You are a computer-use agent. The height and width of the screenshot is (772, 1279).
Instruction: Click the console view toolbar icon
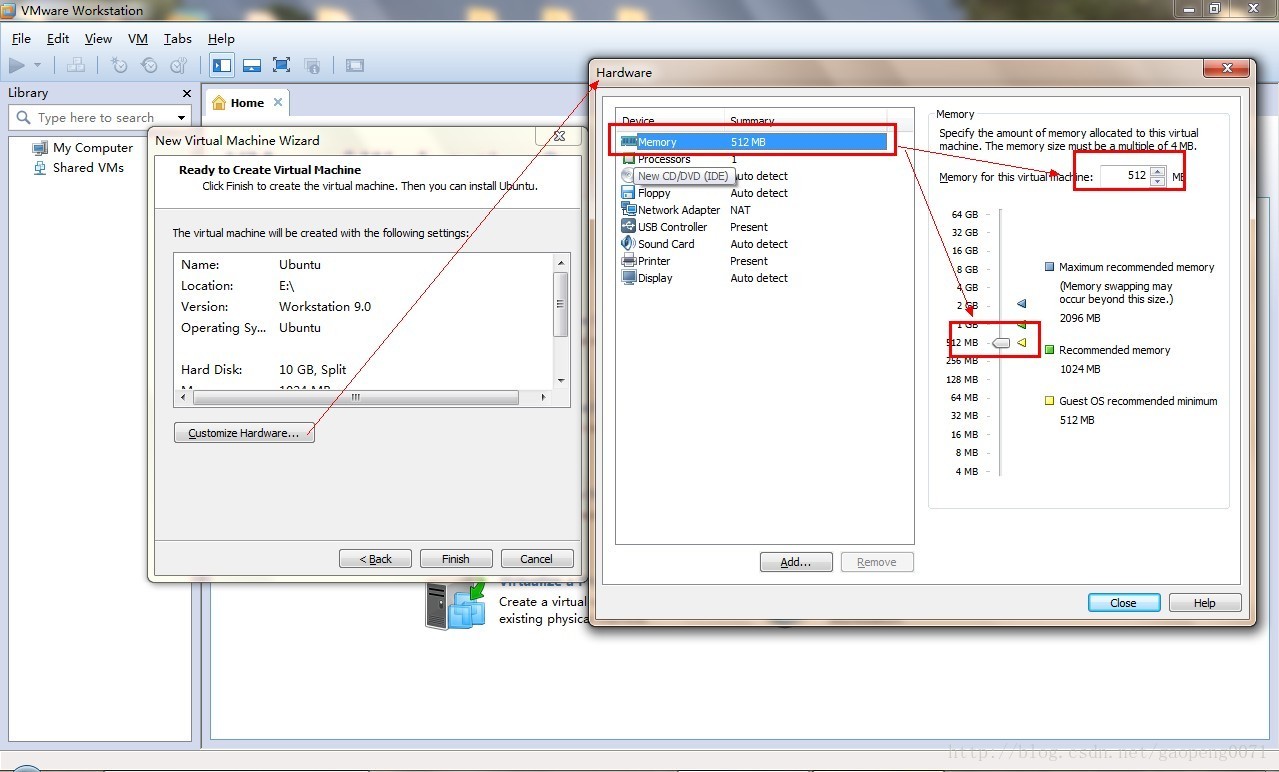(355, 66)
